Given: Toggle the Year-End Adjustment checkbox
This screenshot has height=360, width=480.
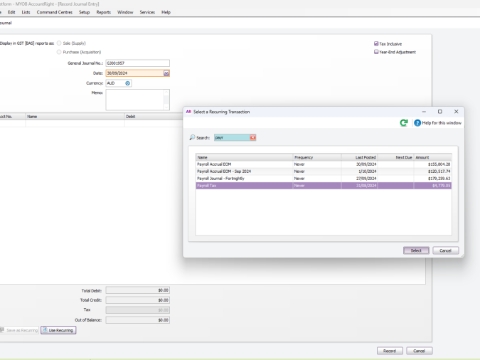Looking at the screenshot, I should pyautogui.click(x=376, y=52).
